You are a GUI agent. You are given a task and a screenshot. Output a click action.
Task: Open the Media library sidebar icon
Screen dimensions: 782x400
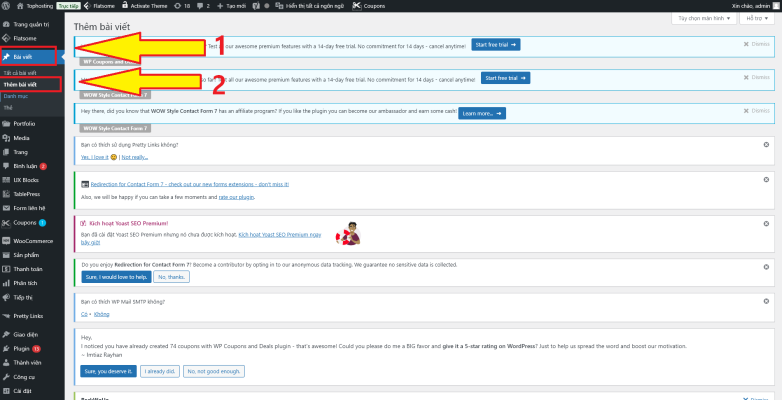click(x=7, y=137)
